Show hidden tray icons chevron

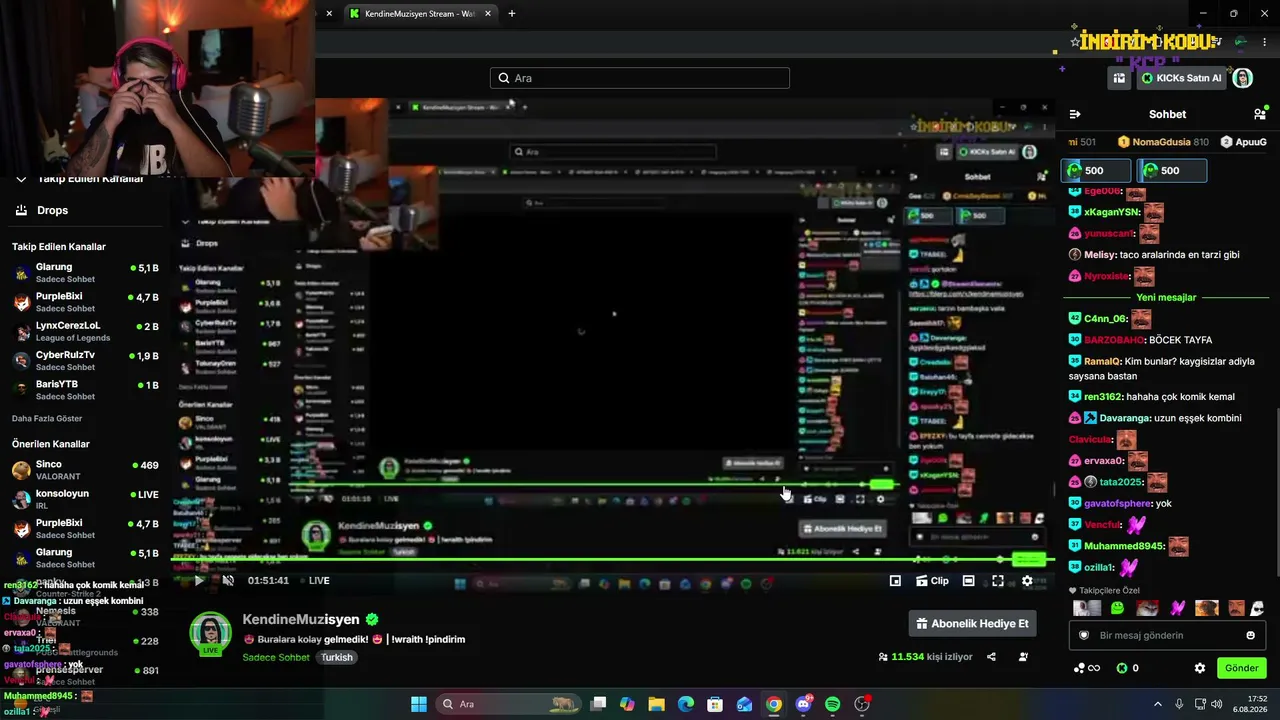point(1158,704)
